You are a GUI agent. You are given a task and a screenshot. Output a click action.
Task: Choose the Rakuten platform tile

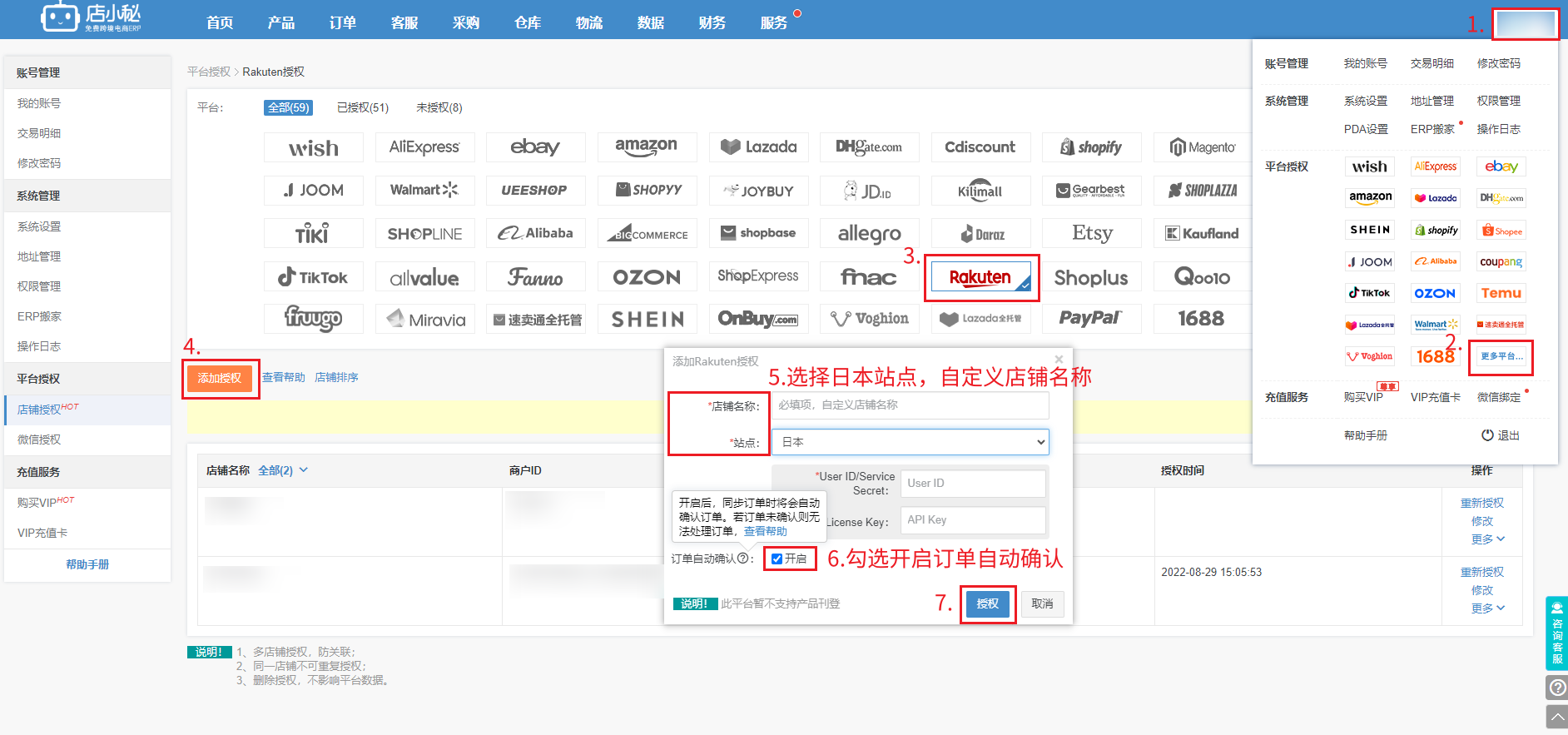(x=980, y=277)
